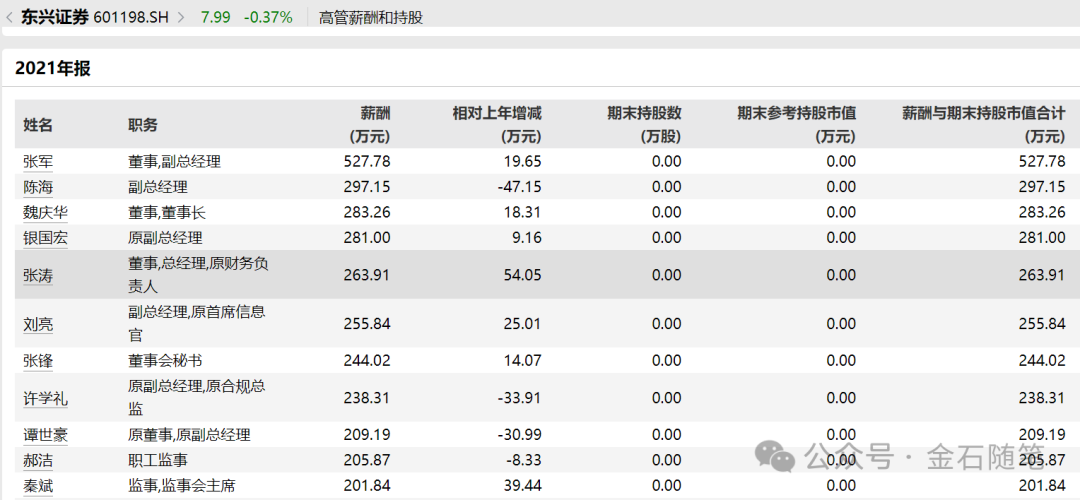Select 魏庆华 salary change value 18.31

[x=523, y=213]
